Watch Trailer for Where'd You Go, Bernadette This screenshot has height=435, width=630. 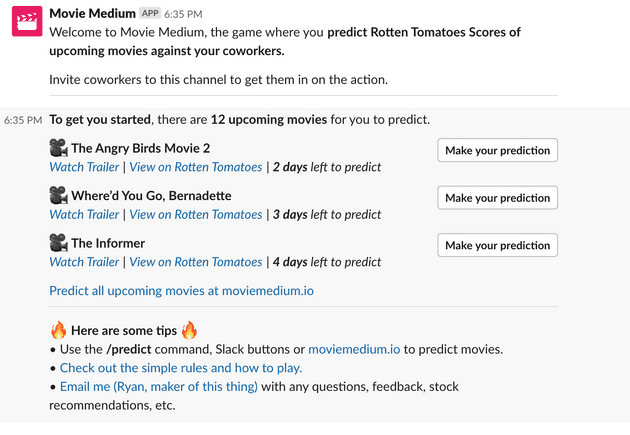pos(84,214)
